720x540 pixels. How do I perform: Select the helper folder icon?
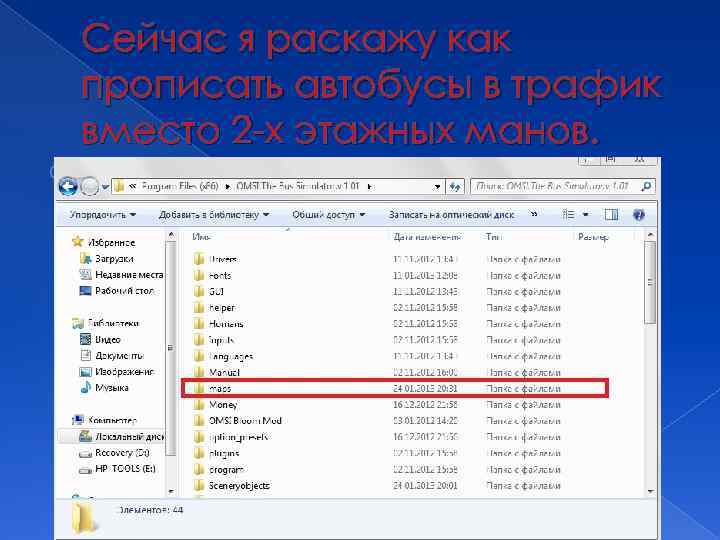[x=199, y=308]
